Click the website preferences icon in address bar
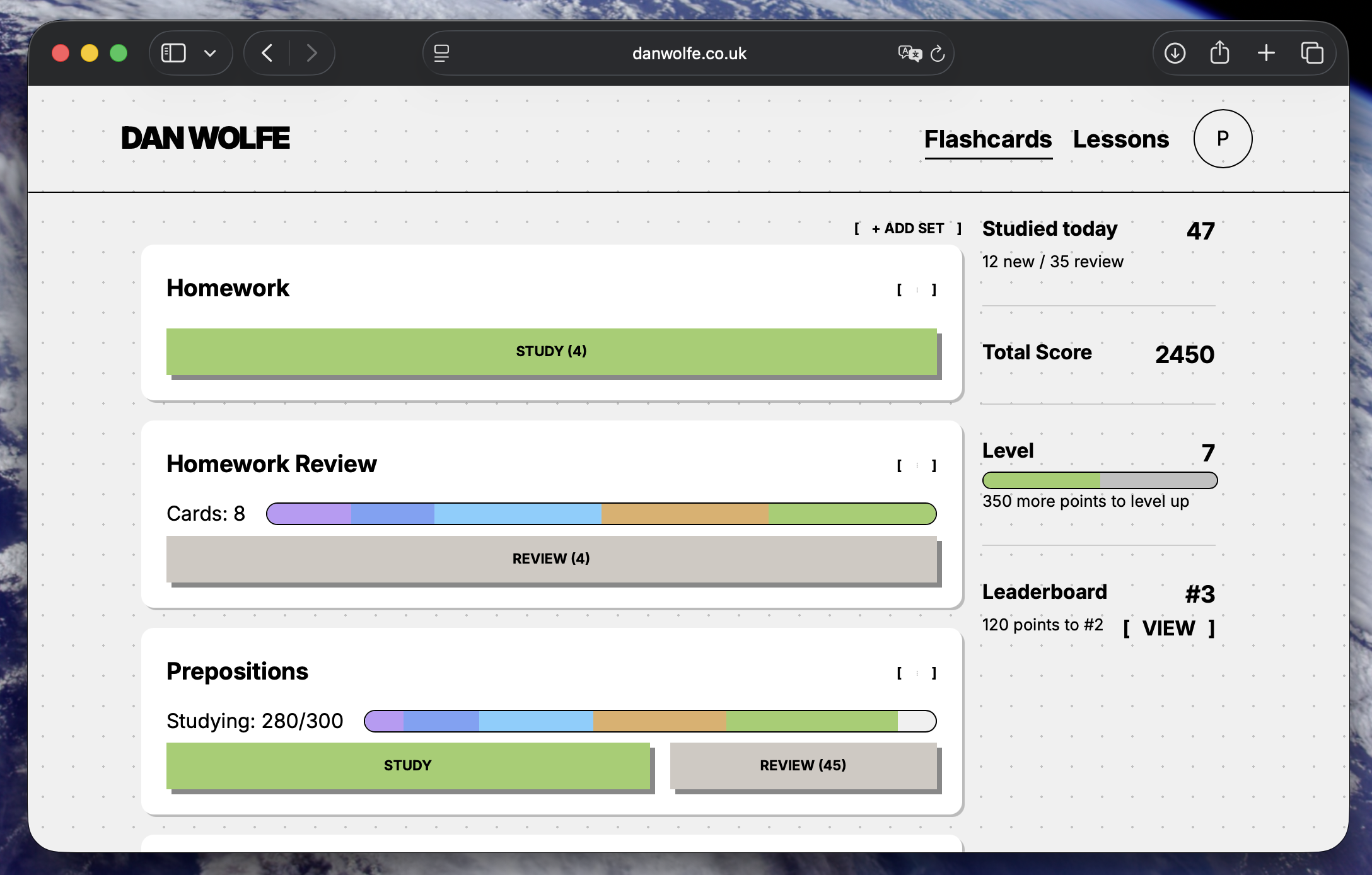 point(442,54)
